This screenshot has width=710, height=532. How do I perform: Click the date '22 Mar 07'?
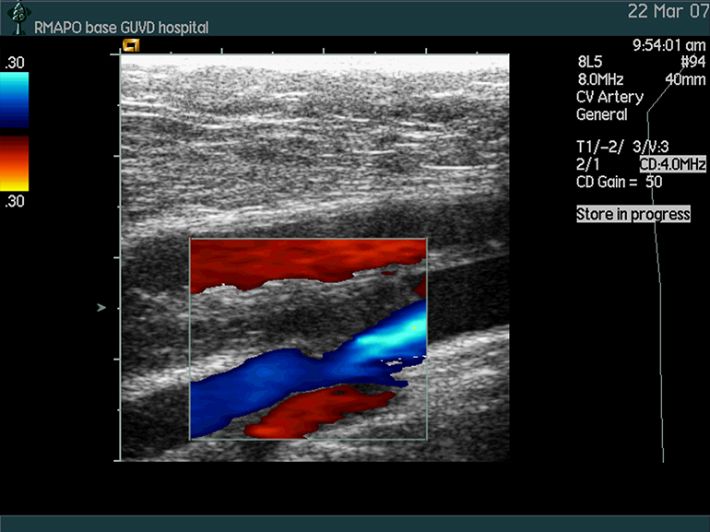pyautogui.click(x=667, y=11)
